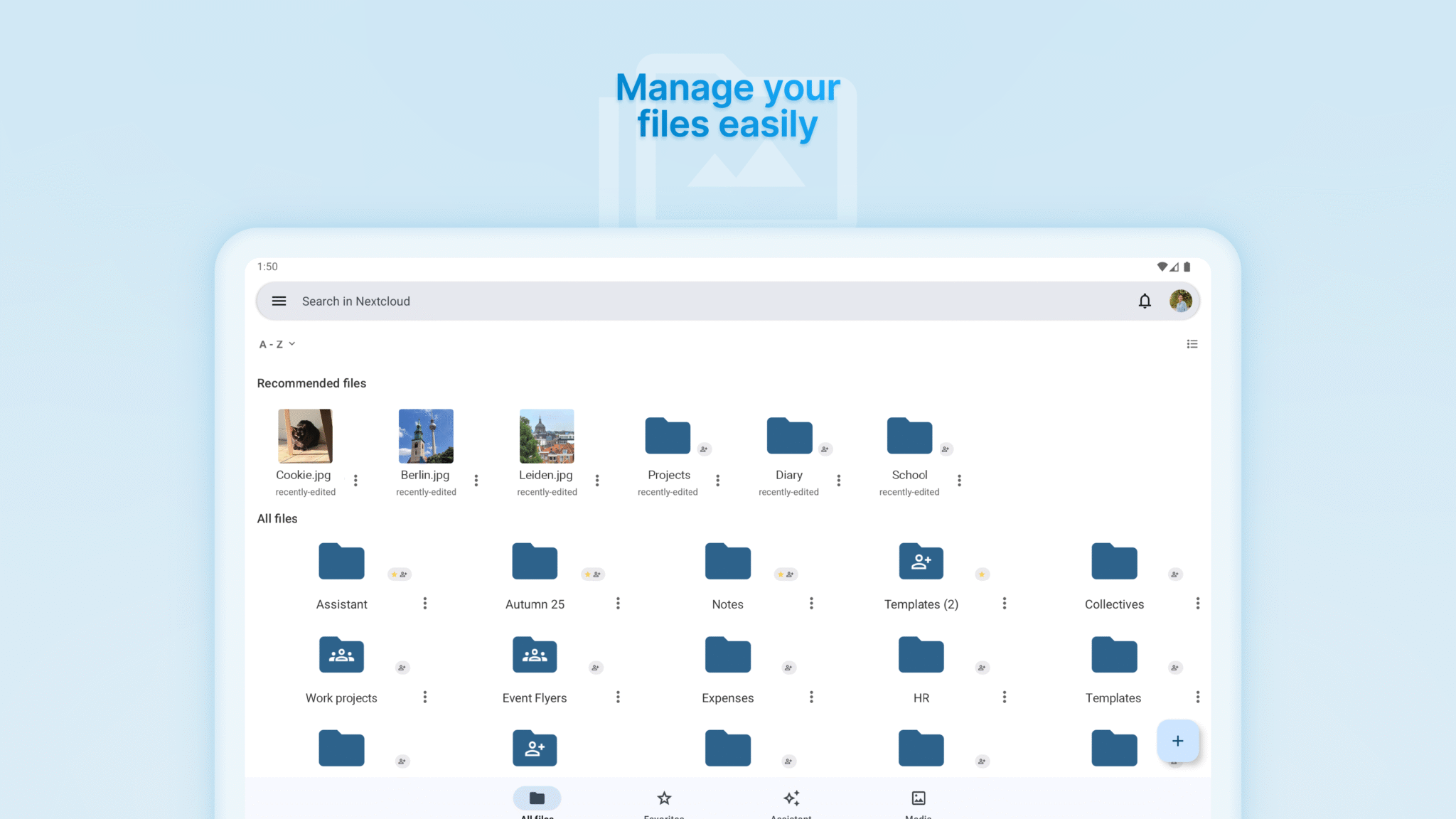Click the Search in Nextcloud field
Screen dimensions: 1456x819
click(x=728, y=301)
